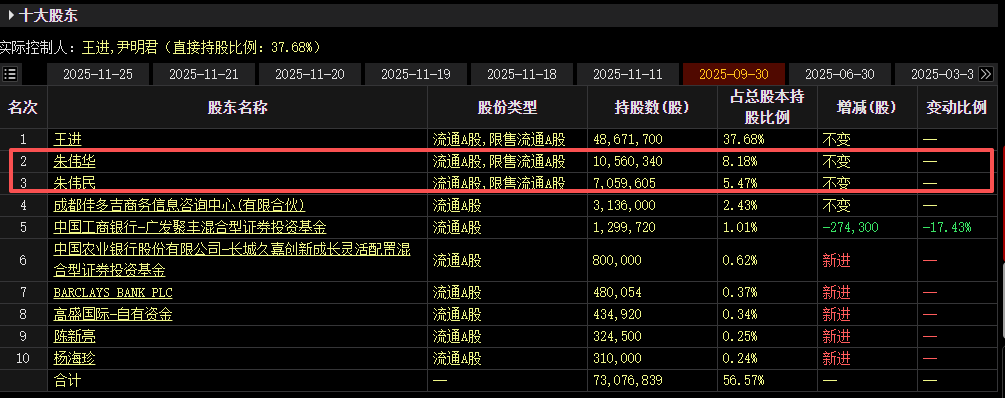The height and width of the screenshot is (398, 1005).
Task: Open 中国农业银行 长城久嘉 fund link
Action: pos(232,260)
